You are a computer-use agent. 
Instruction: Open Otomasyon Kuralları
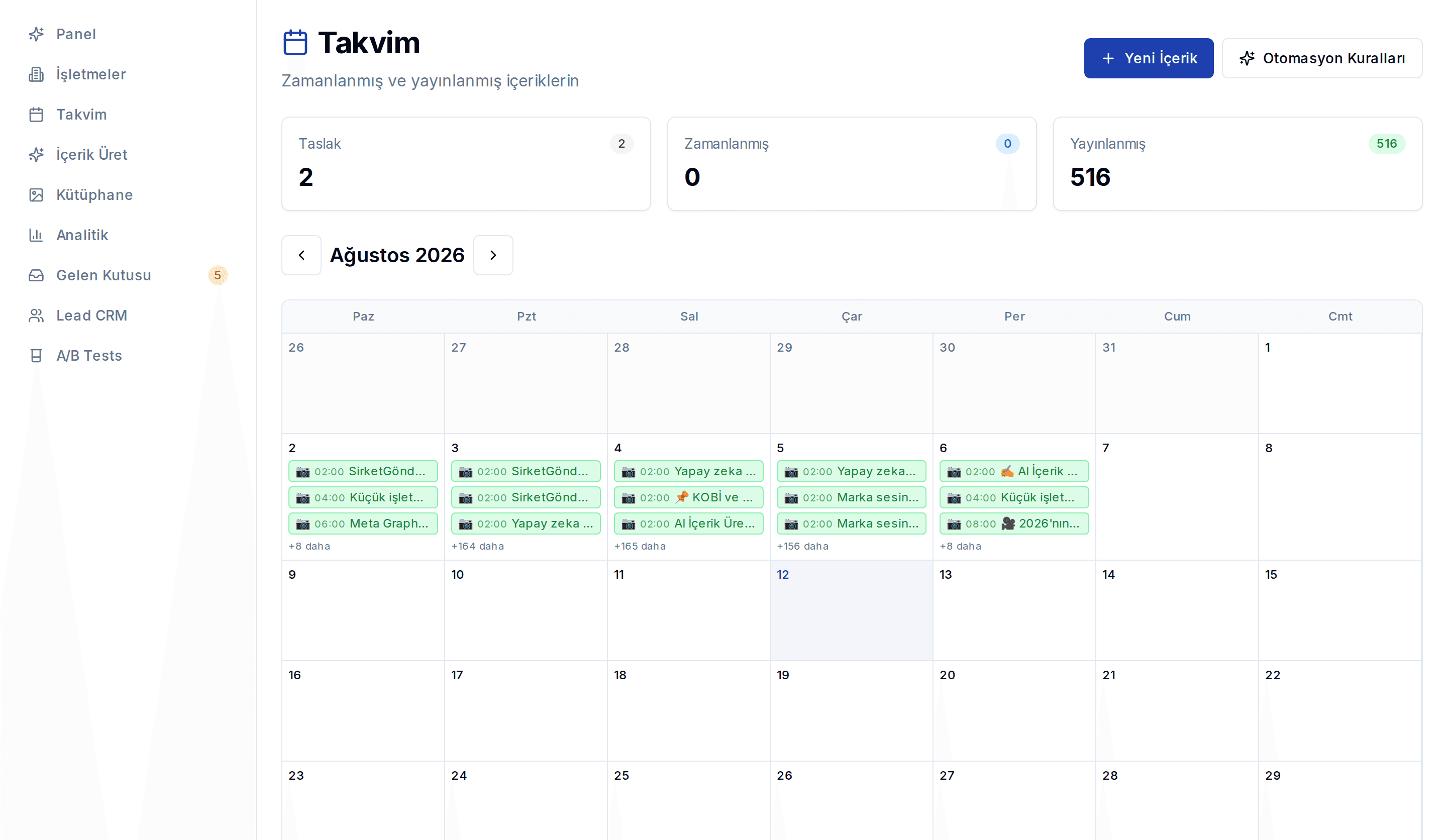(x=1322, y=58)
